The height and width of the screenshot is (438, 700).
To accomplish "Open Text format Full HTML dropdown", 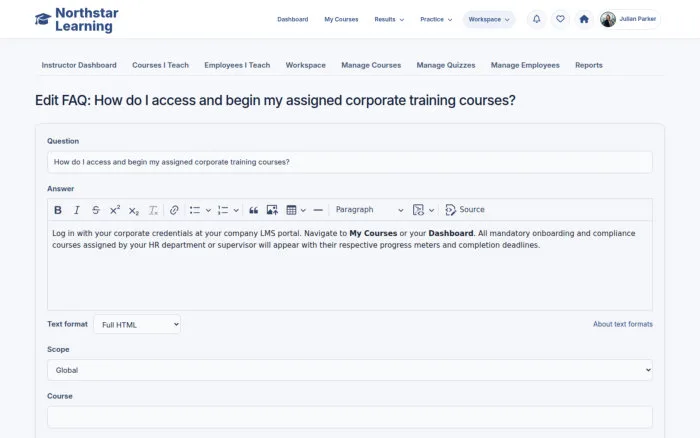I will [137, 325].
